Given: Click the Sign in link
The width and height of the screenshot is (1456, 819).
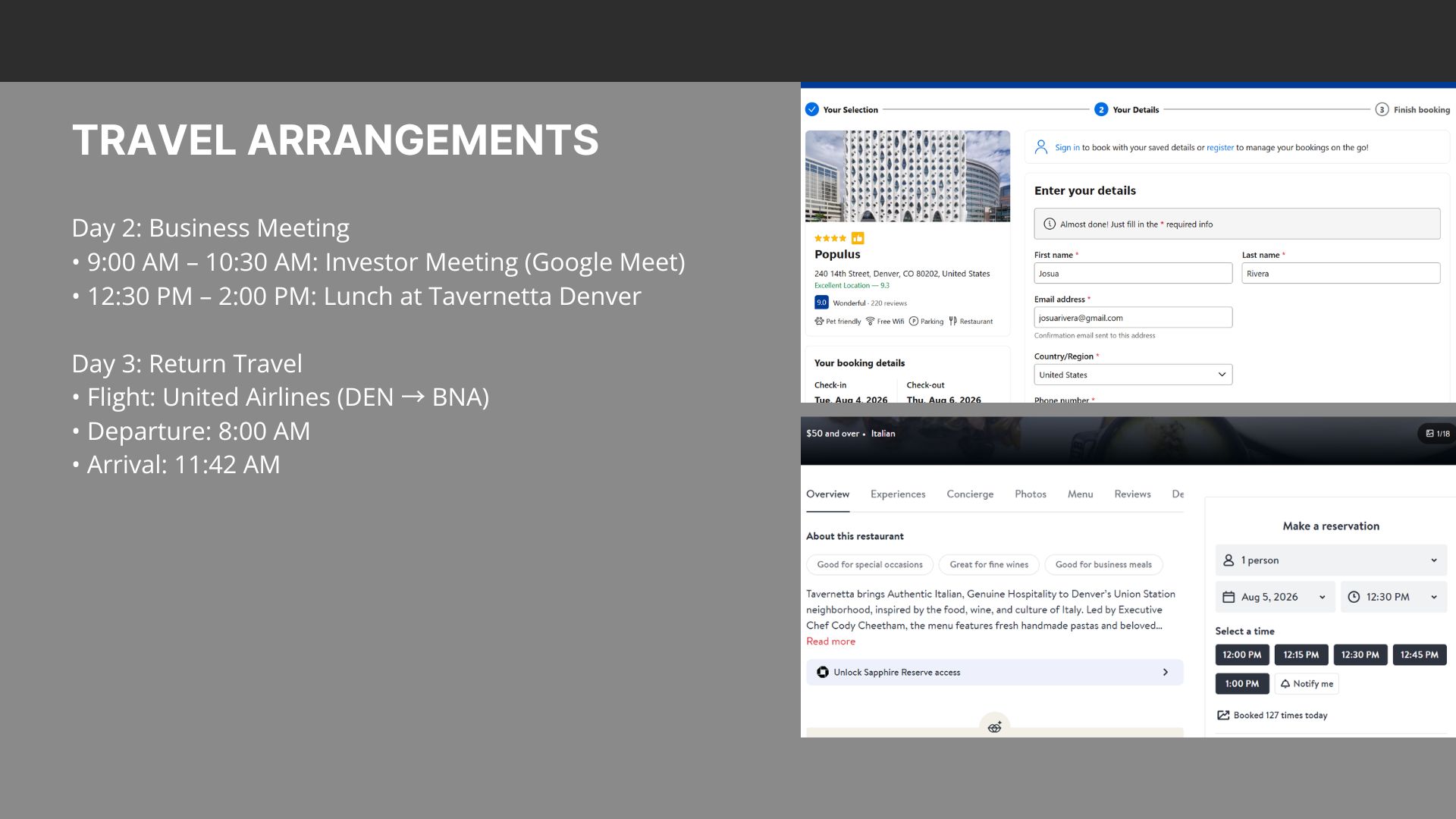Looking at the screenshot, I should pos(1067,148).
